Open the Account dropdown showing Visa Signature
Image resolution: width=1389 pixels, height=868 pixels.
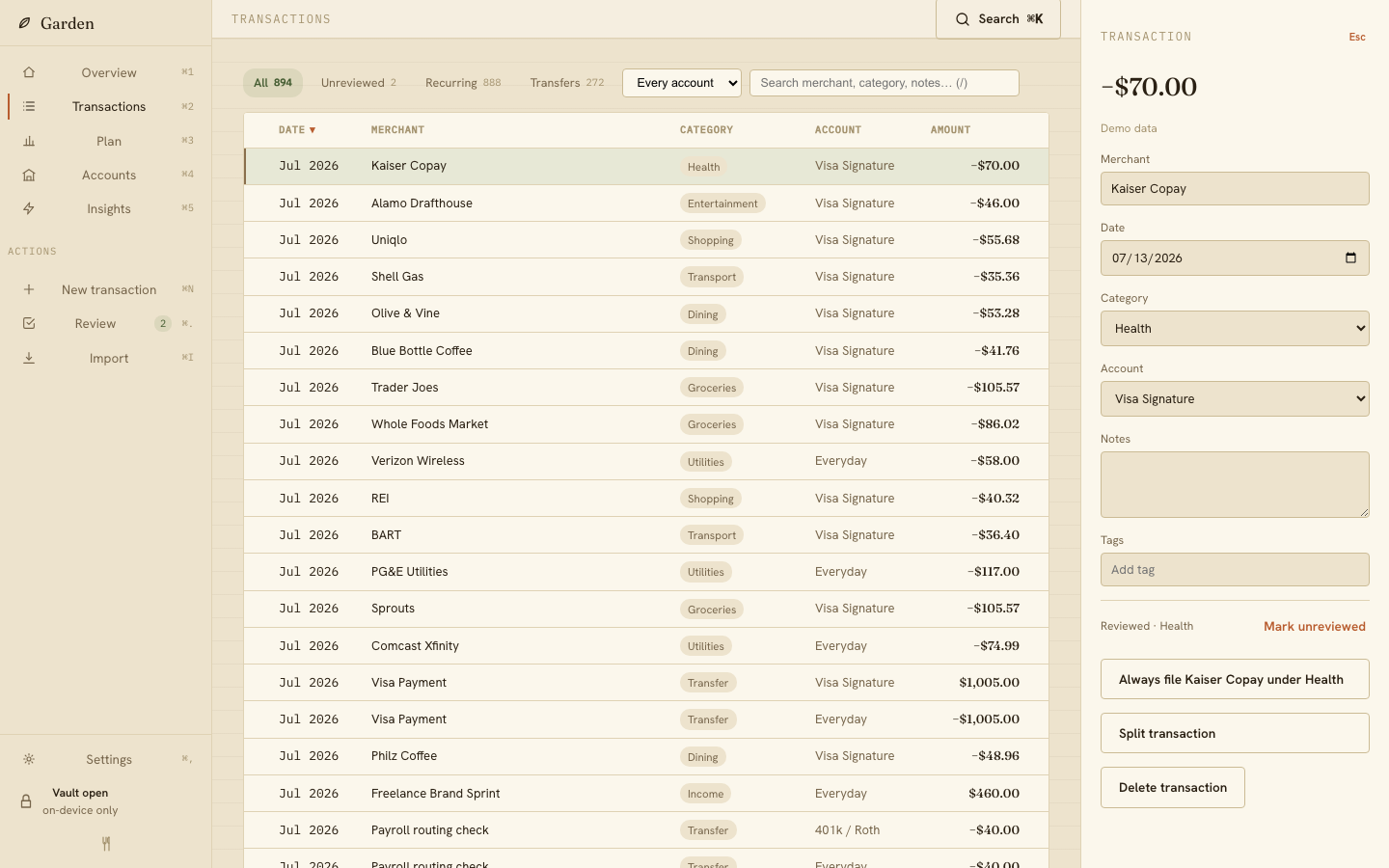point(1235,399)
